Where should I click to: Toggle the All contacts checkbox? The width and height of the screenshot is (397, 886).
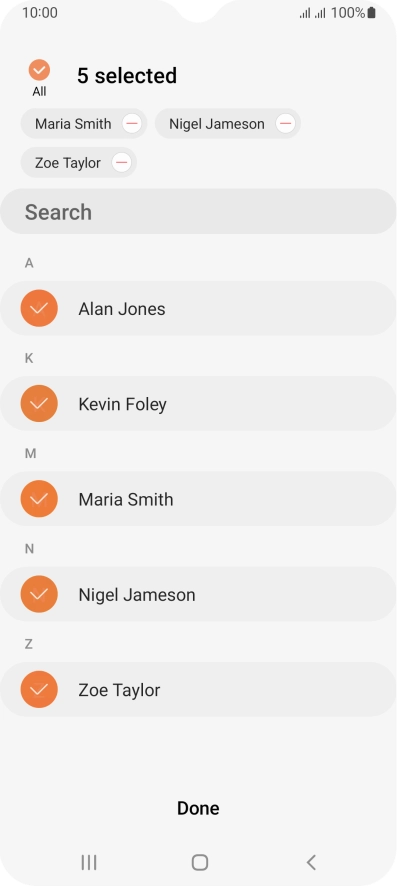click(x=39, y=70)
